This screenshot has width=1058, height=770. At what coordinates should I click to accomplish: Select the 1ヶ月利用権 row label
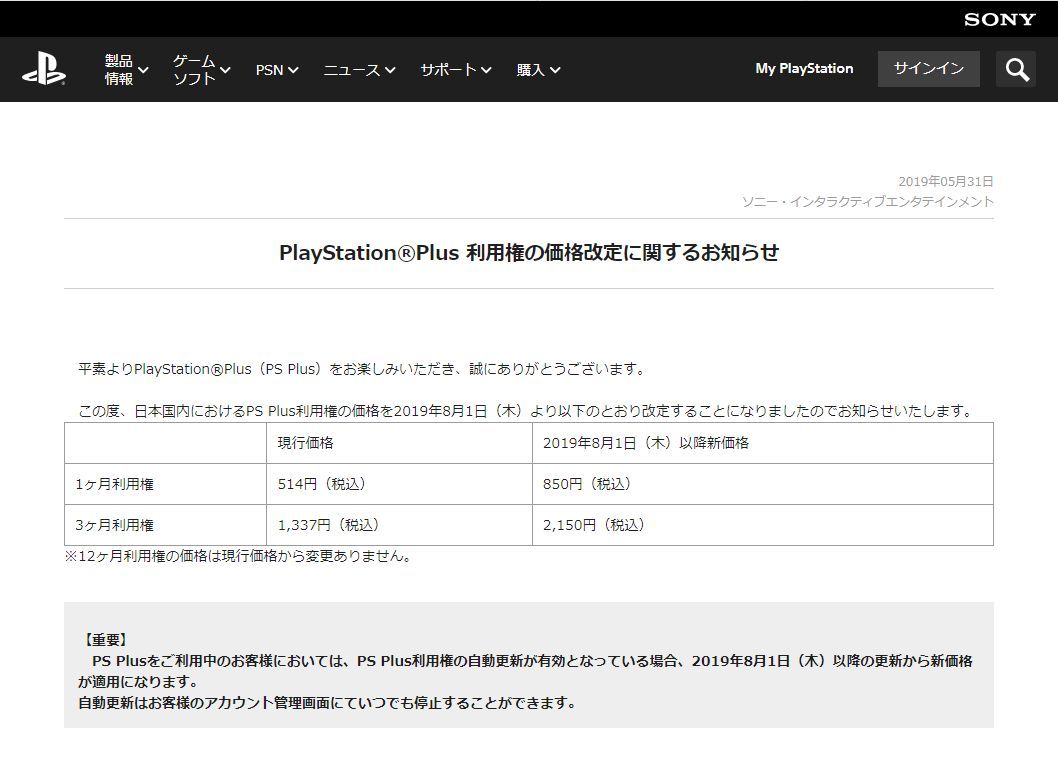(115, 484)
